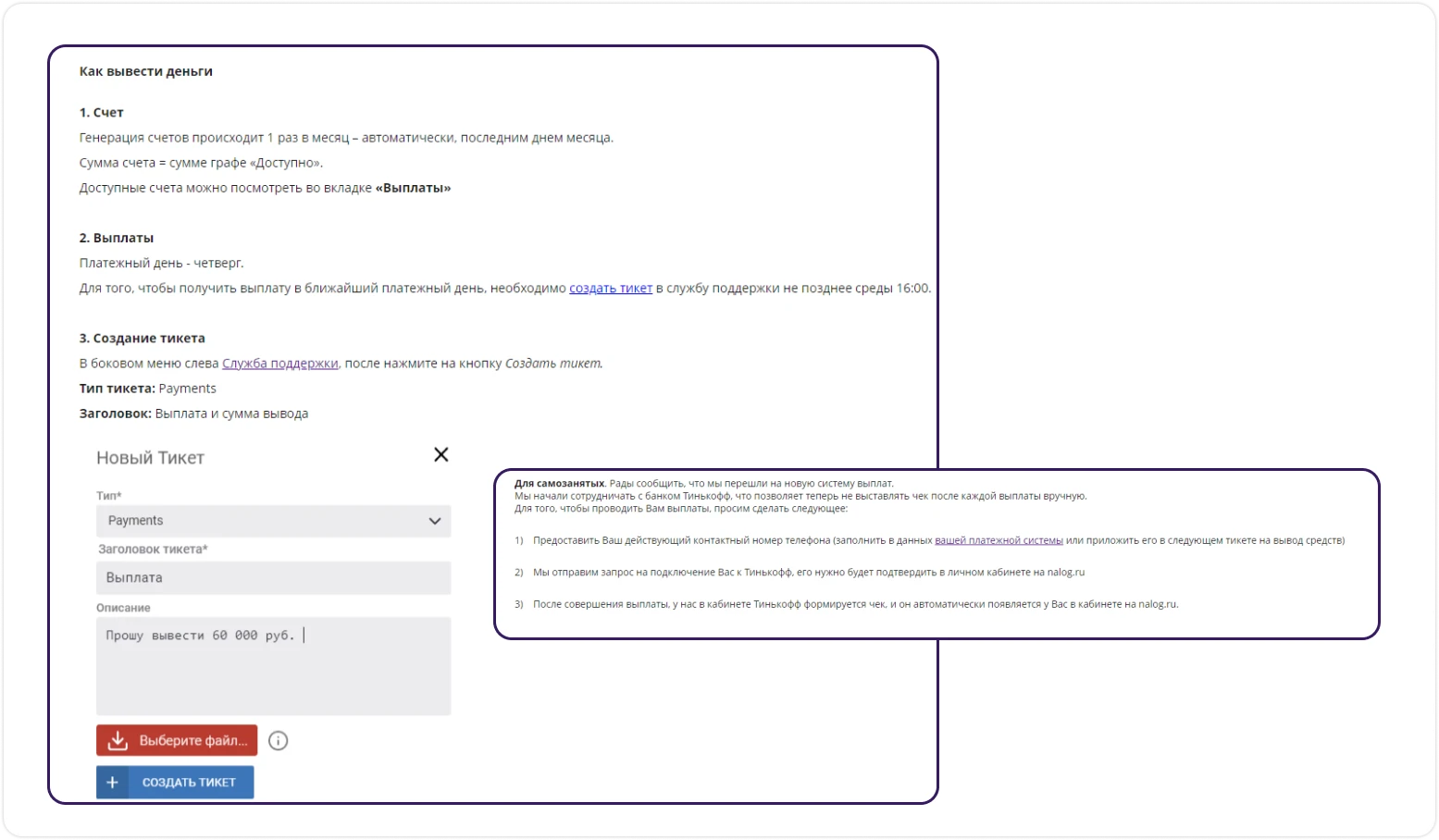
Task: Click the Выберите файл... button
Action: tap(177, 740)
